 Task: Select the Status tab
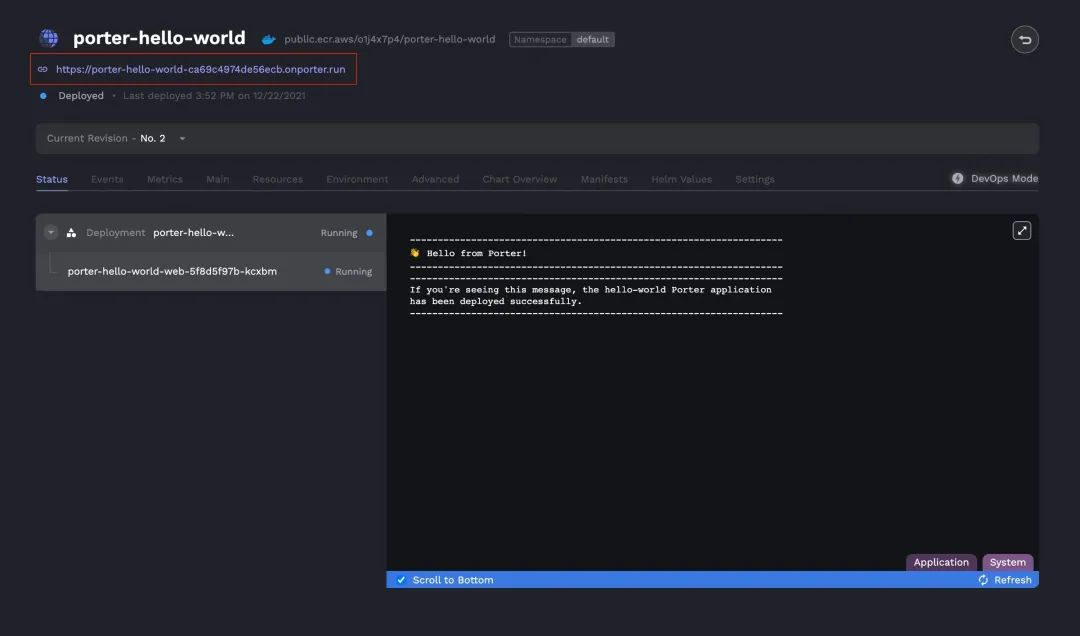pos(52,179)
